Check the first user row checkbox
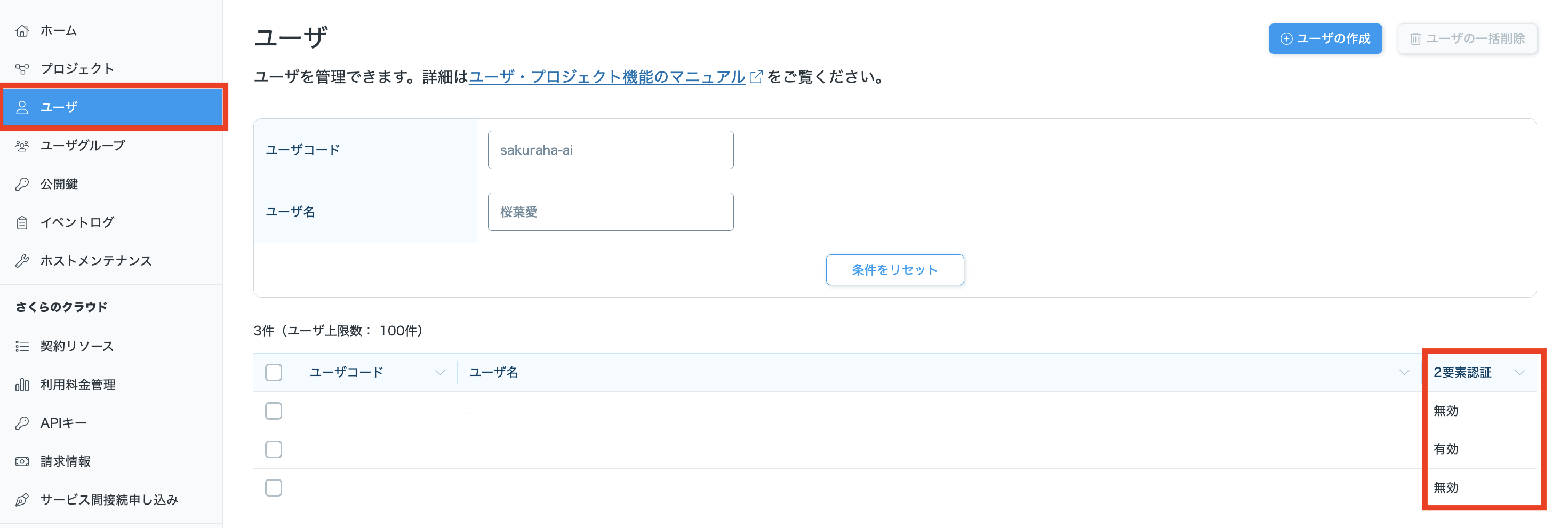Image resolution: width=1568 pixels, height=528 pixels. tap(274, 411)
